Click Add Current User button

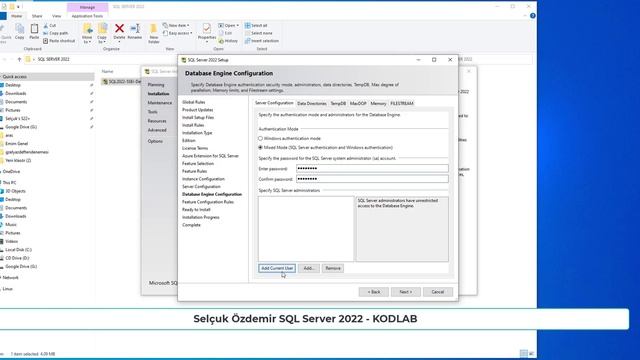277,268
